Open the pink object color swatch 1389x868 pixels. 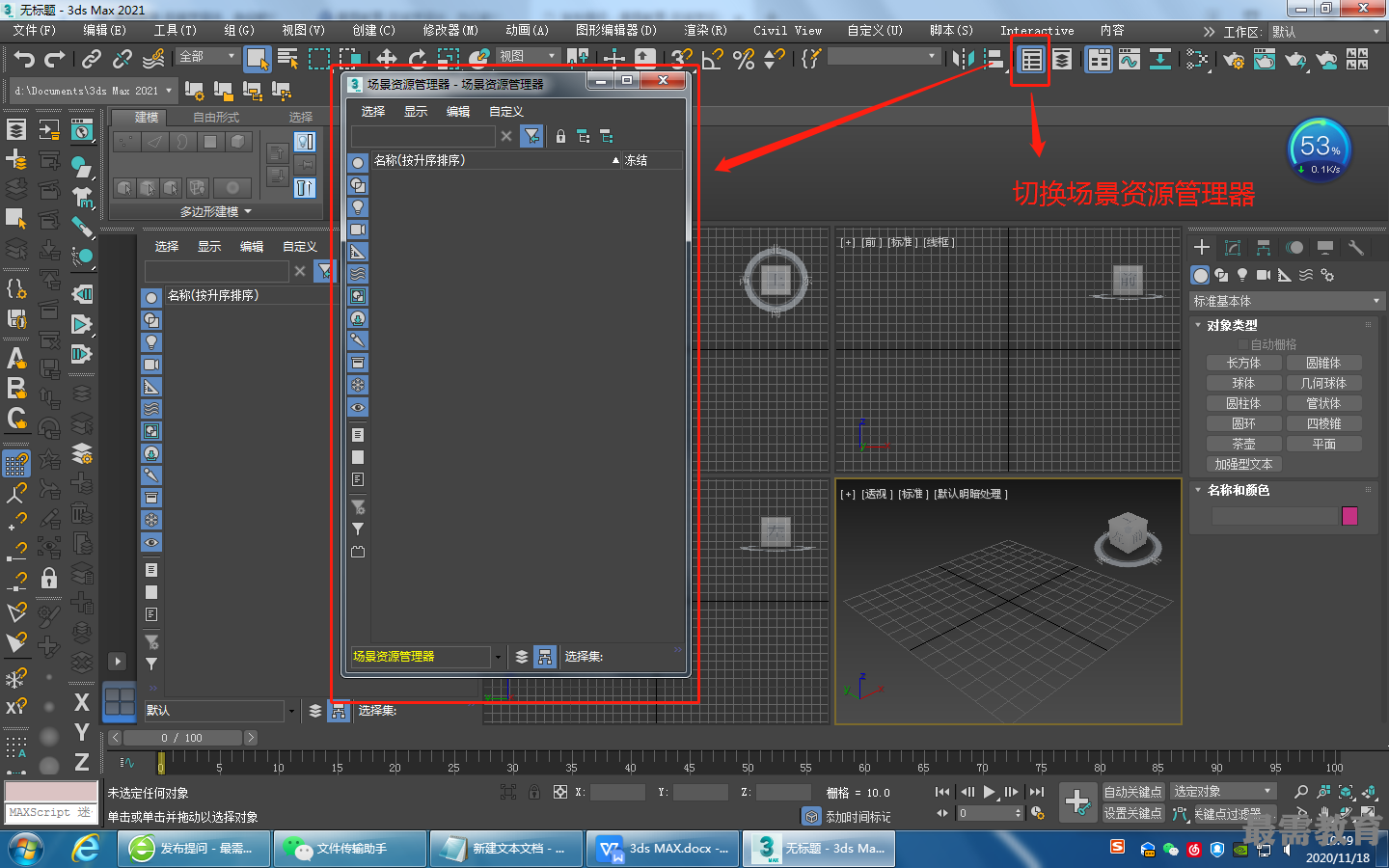click(x=1349, y=516)
